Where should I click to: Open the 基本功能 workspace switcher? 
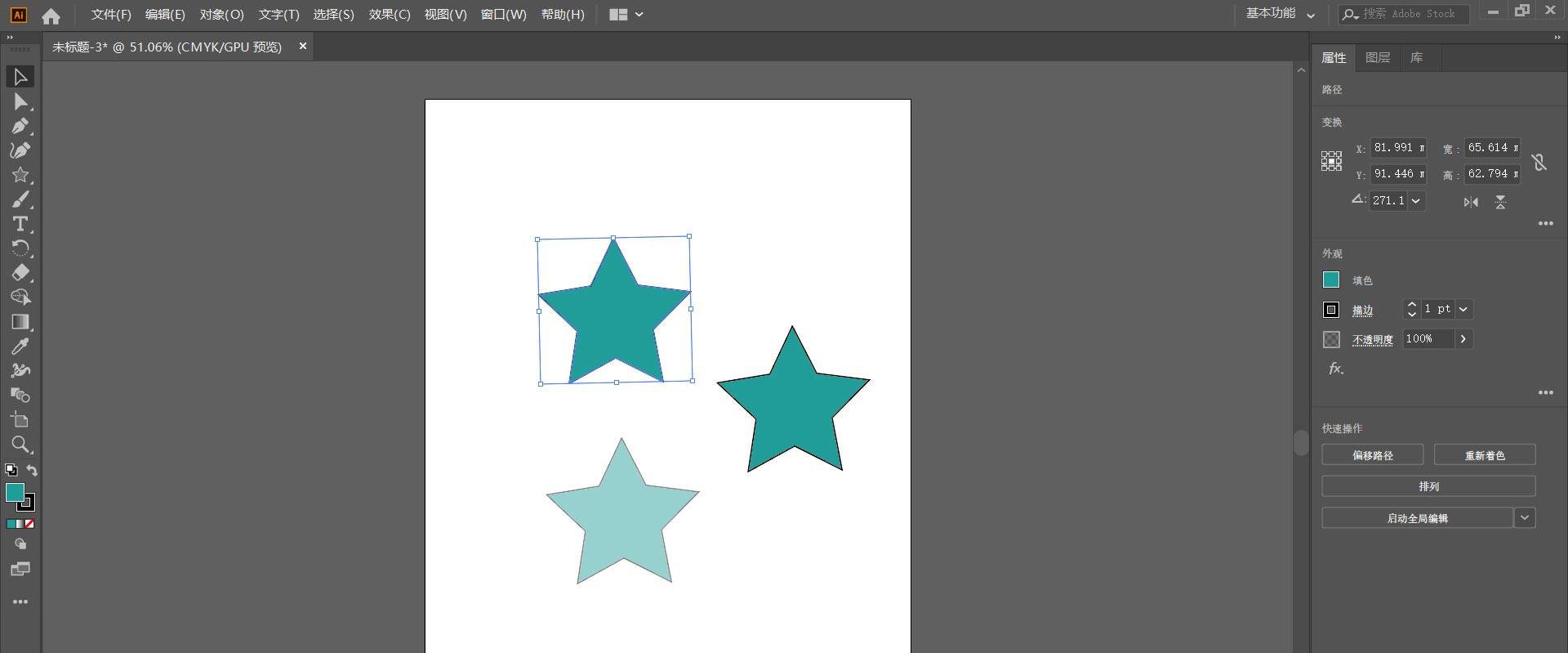pyautogui.click(x=1280, y=14)
